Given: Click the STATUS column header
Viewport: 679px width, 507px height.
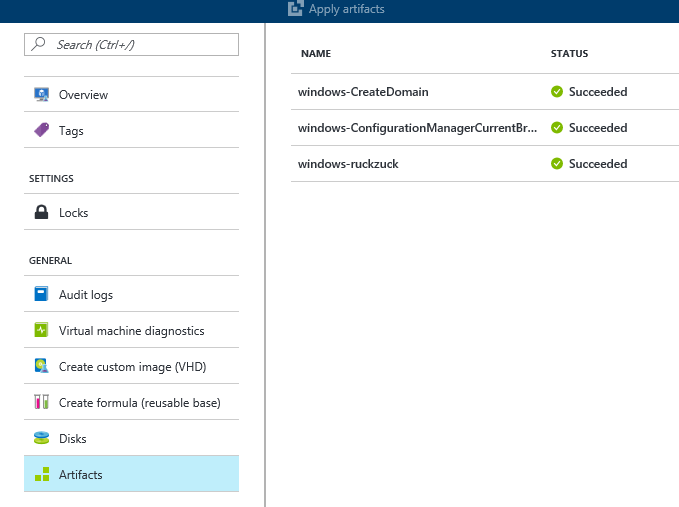Looking at the screenshot, I should pyautogui.click(x=569, y=54).
